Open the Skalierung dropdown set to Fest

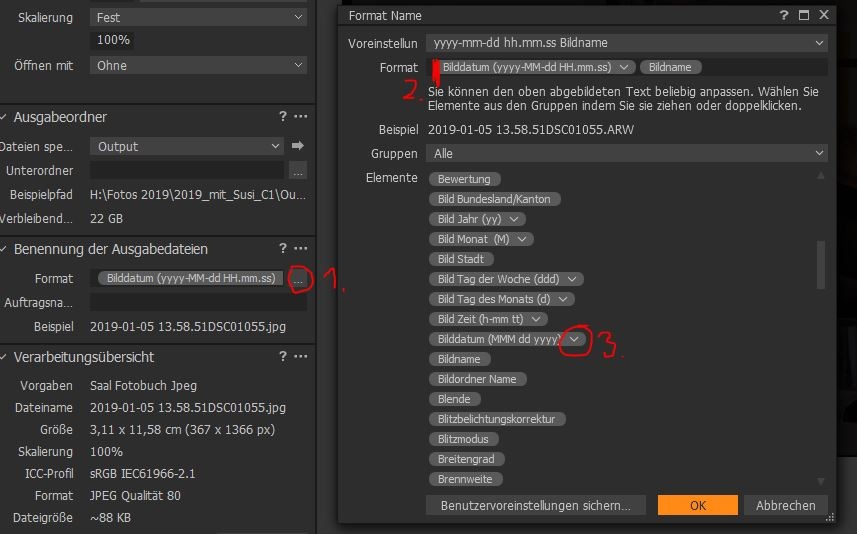click(198, 17)
